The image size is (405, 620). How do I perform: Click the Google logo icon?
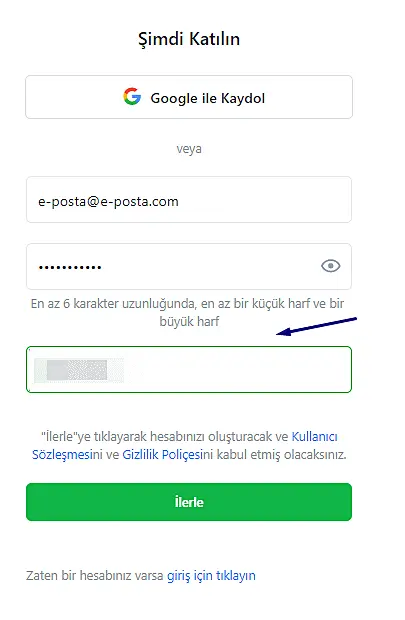132,96
